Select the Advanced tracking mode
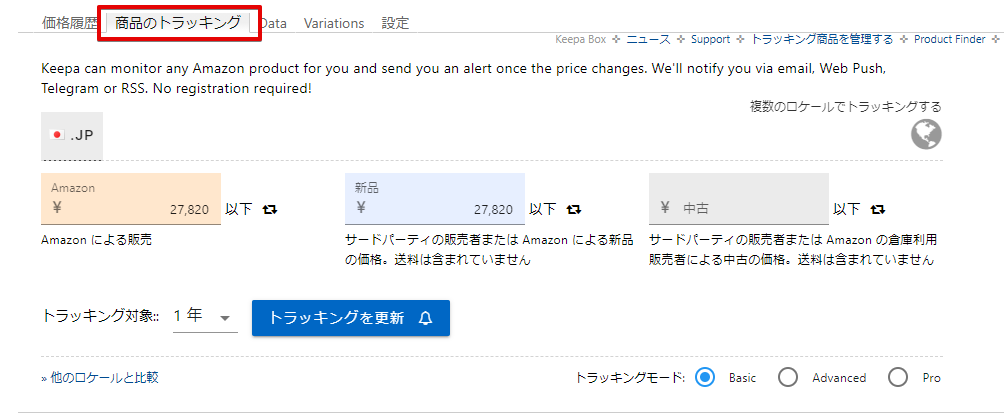The width and height of the screenshot is (1004, 413). coord(788,377)
